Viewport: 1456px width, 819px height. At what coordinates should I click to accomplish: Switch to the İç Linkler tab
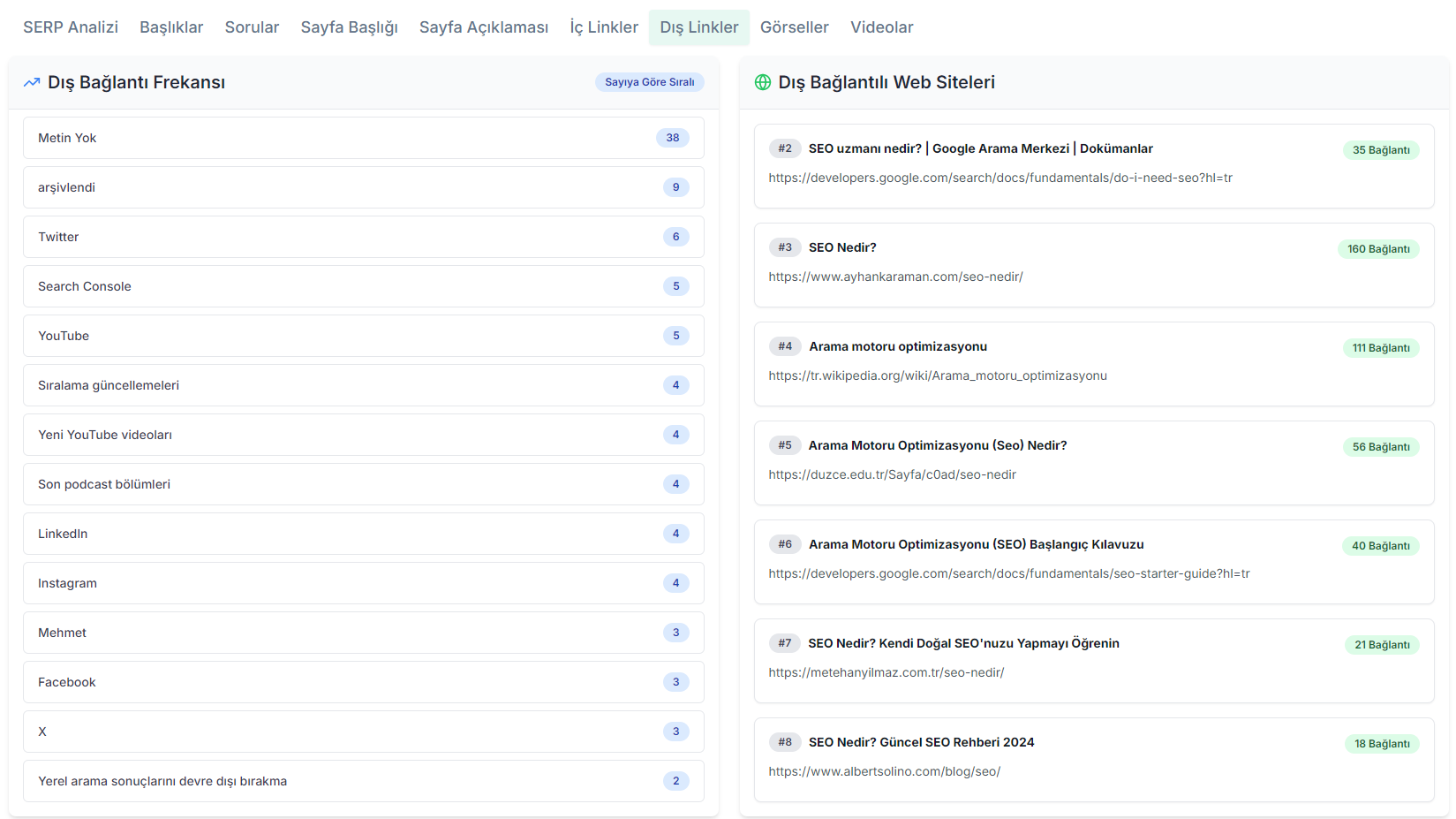[604, 27]
